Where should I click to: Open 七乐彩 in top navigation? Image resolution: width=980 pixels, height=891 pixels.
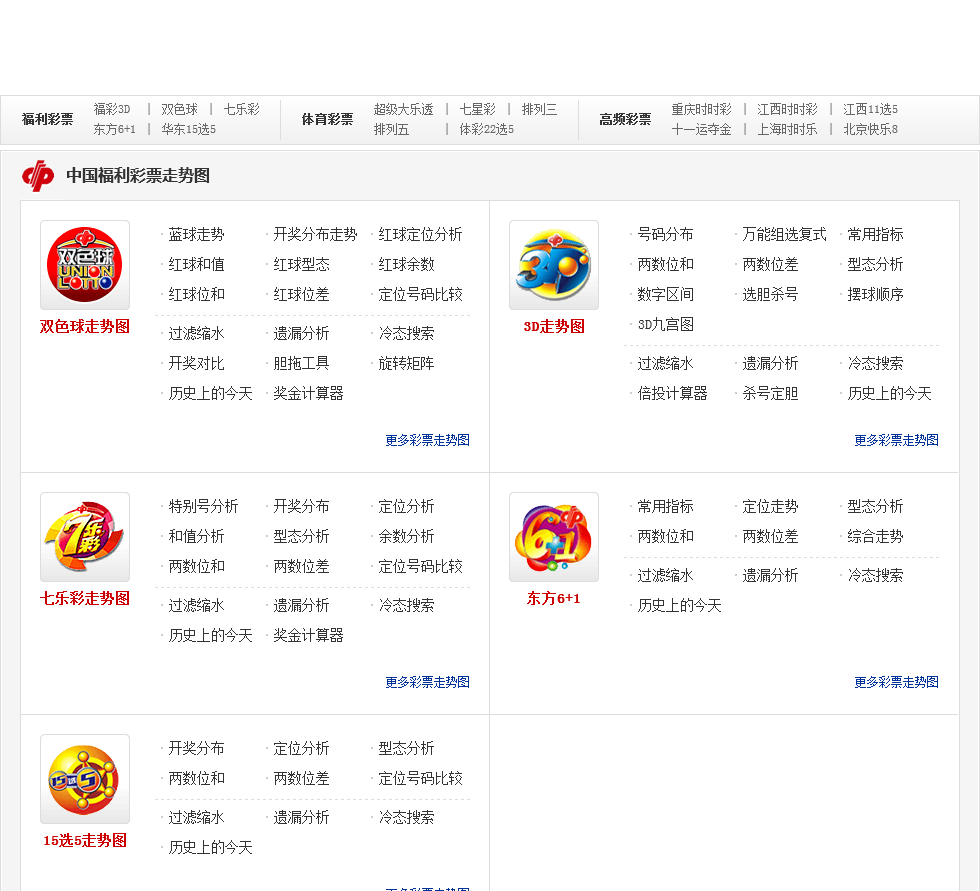tap(241, 109)
